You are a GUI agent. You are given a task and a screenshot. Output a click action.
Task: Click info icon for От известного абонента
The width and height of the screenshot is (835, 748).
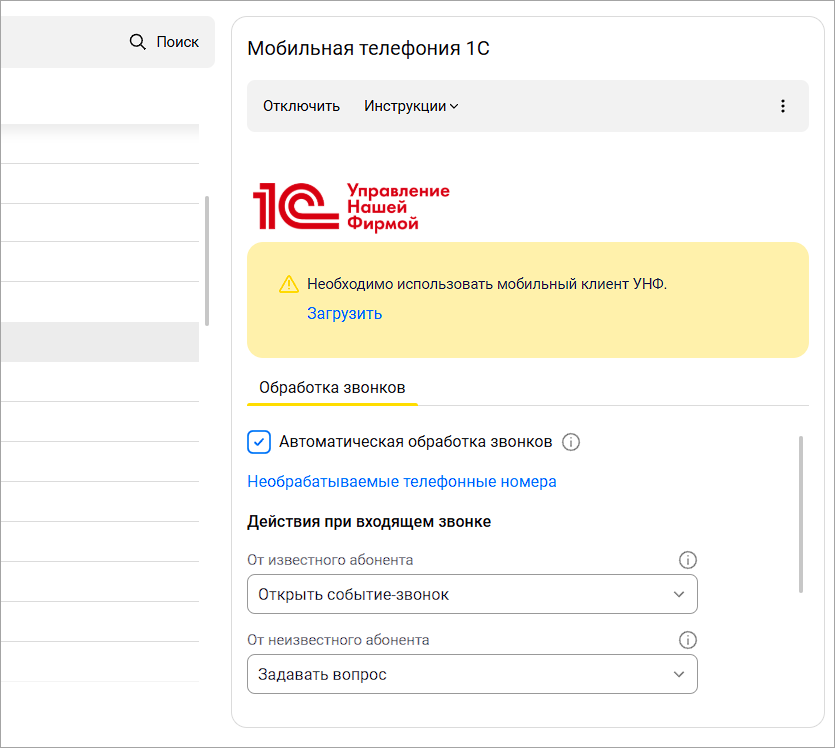[687, 560]
